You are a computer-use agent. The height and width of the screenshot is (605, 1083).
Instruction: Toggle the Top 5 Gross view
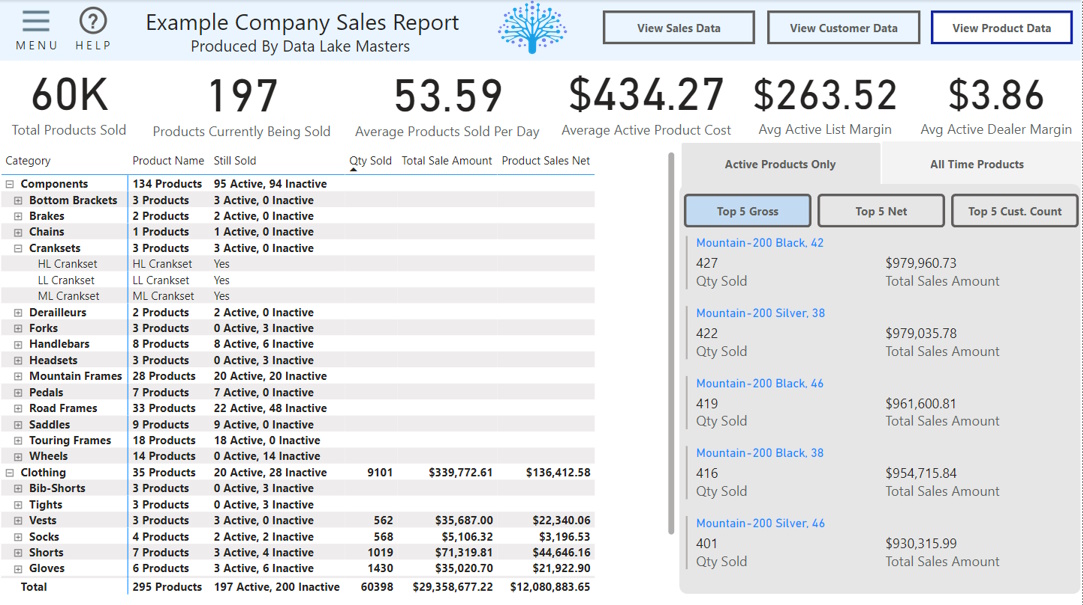click(747, 211)
